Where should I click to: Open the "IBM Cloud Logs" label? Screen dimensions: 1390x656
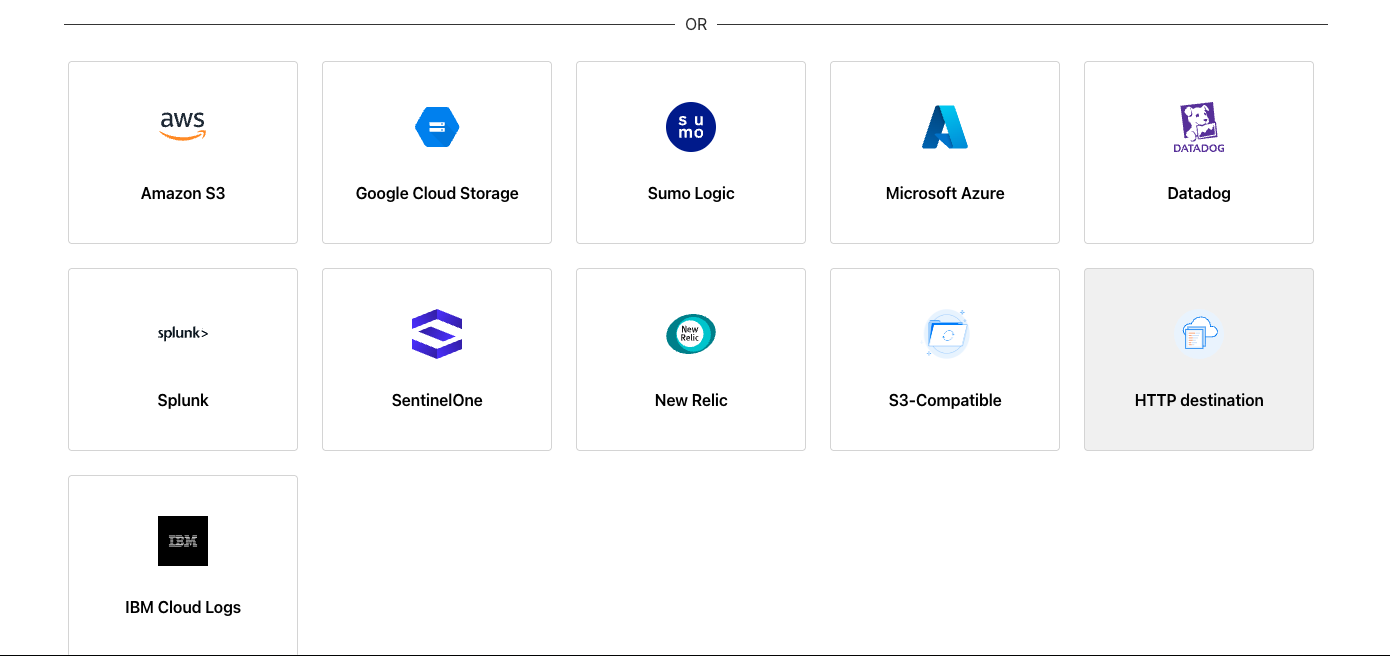point(183,607)
